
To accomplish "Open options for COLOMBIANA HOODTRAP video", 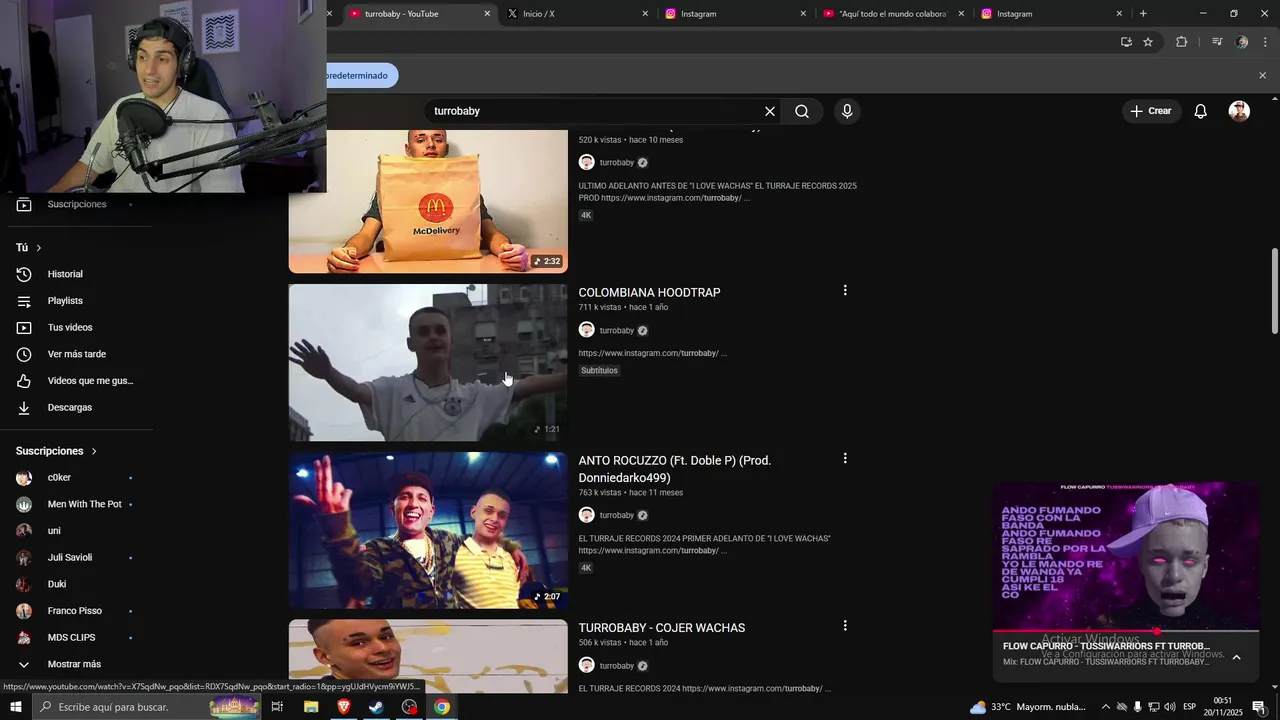I will (845, 290).
